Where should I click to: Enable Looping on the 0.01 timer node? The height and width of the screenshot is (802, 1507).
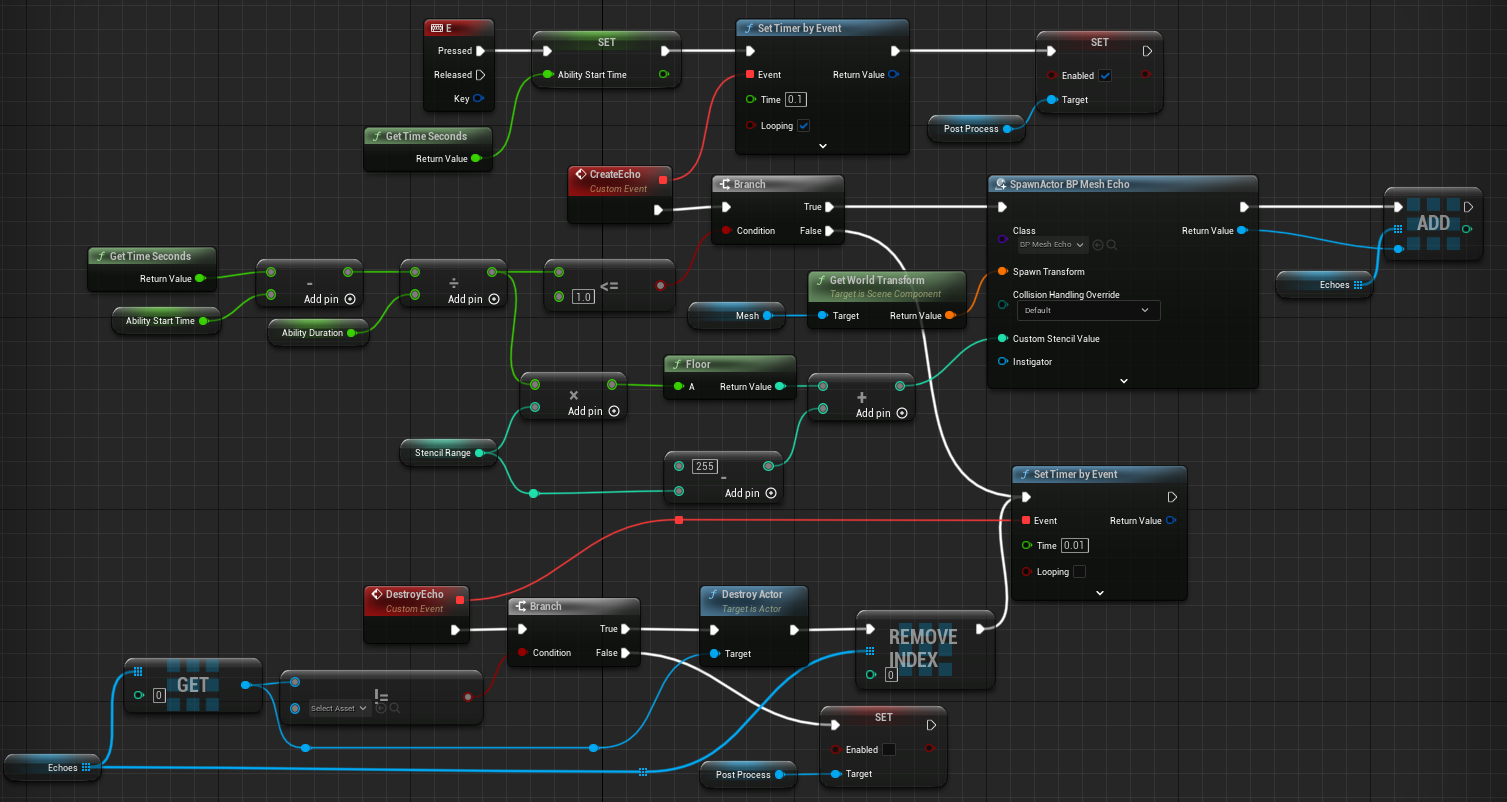click(1079, 572)
